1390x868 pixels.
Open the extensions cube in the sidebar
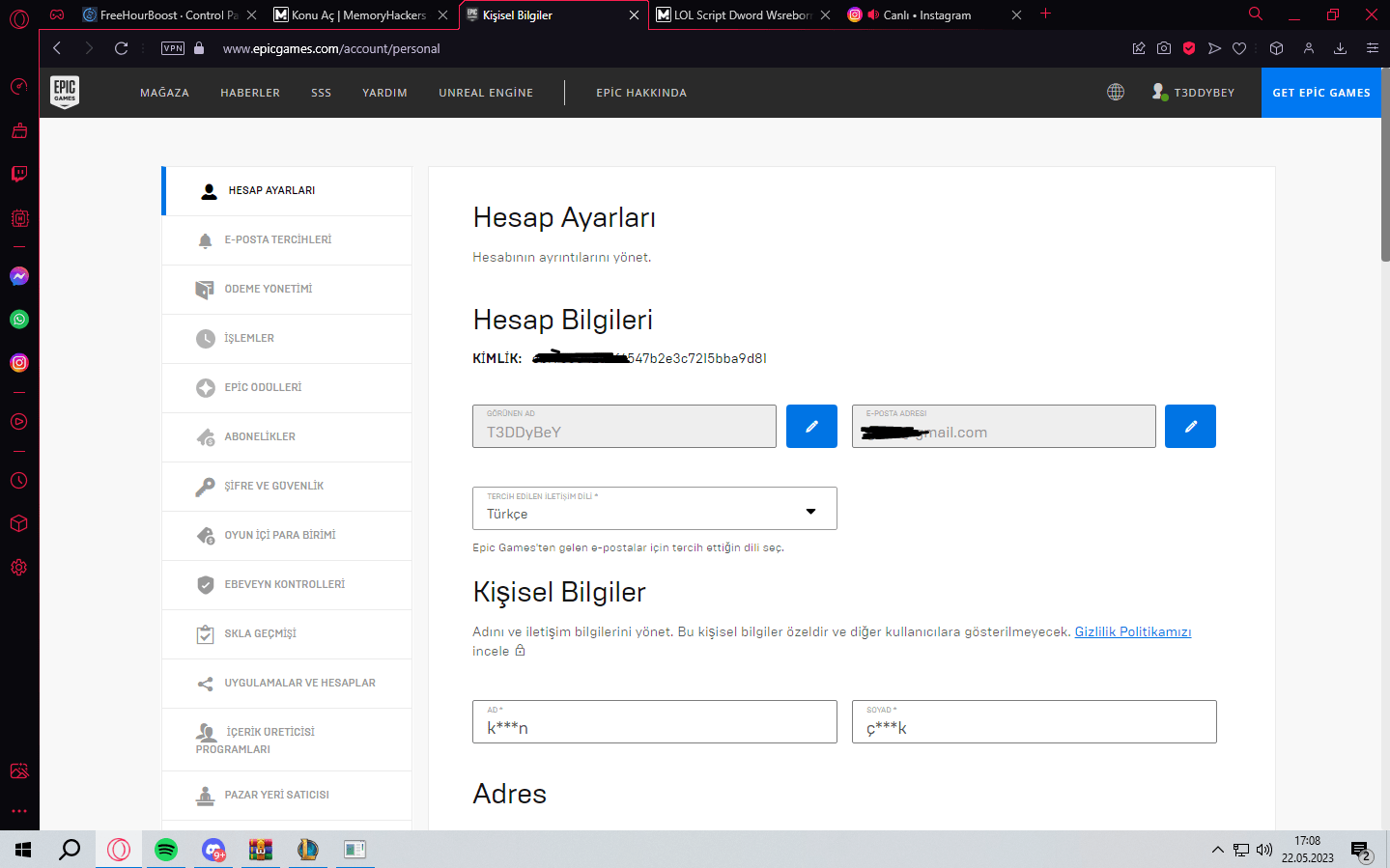19,523
